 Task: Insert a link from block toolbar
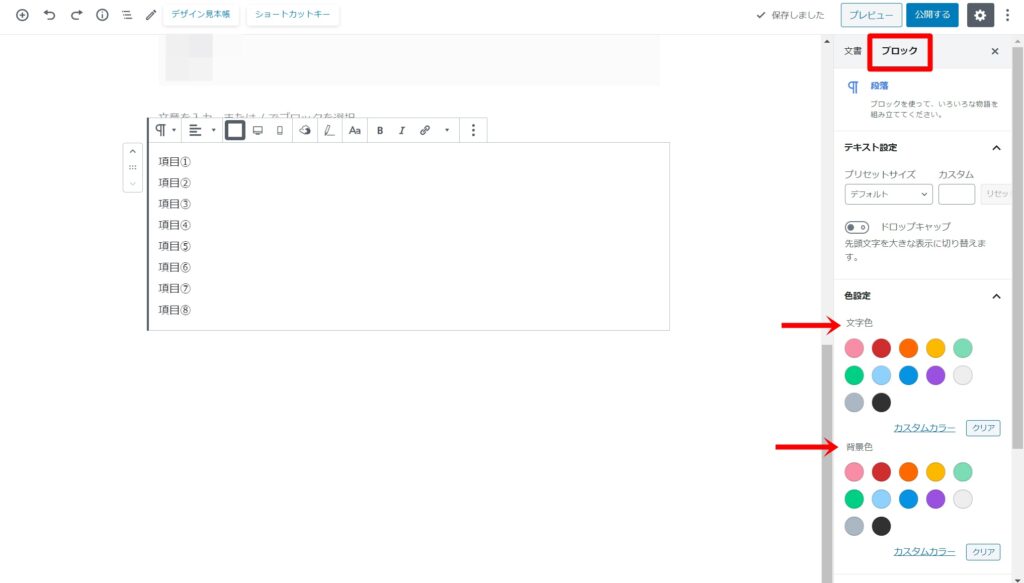(425, 130)
